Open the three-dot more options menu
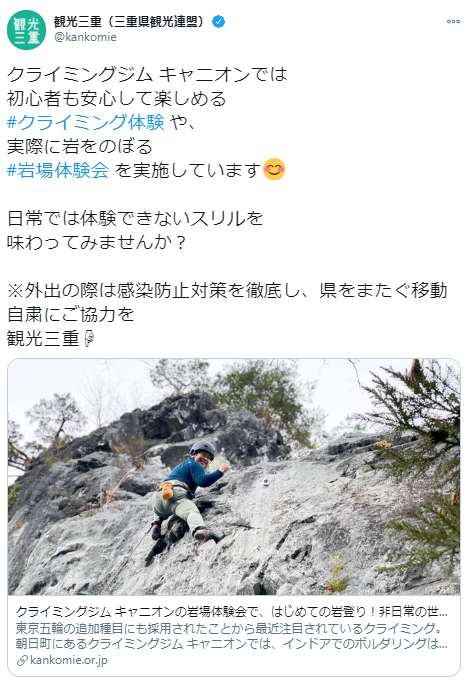The width and height of the screenshot is (475, 685). [x=453, y=21]
